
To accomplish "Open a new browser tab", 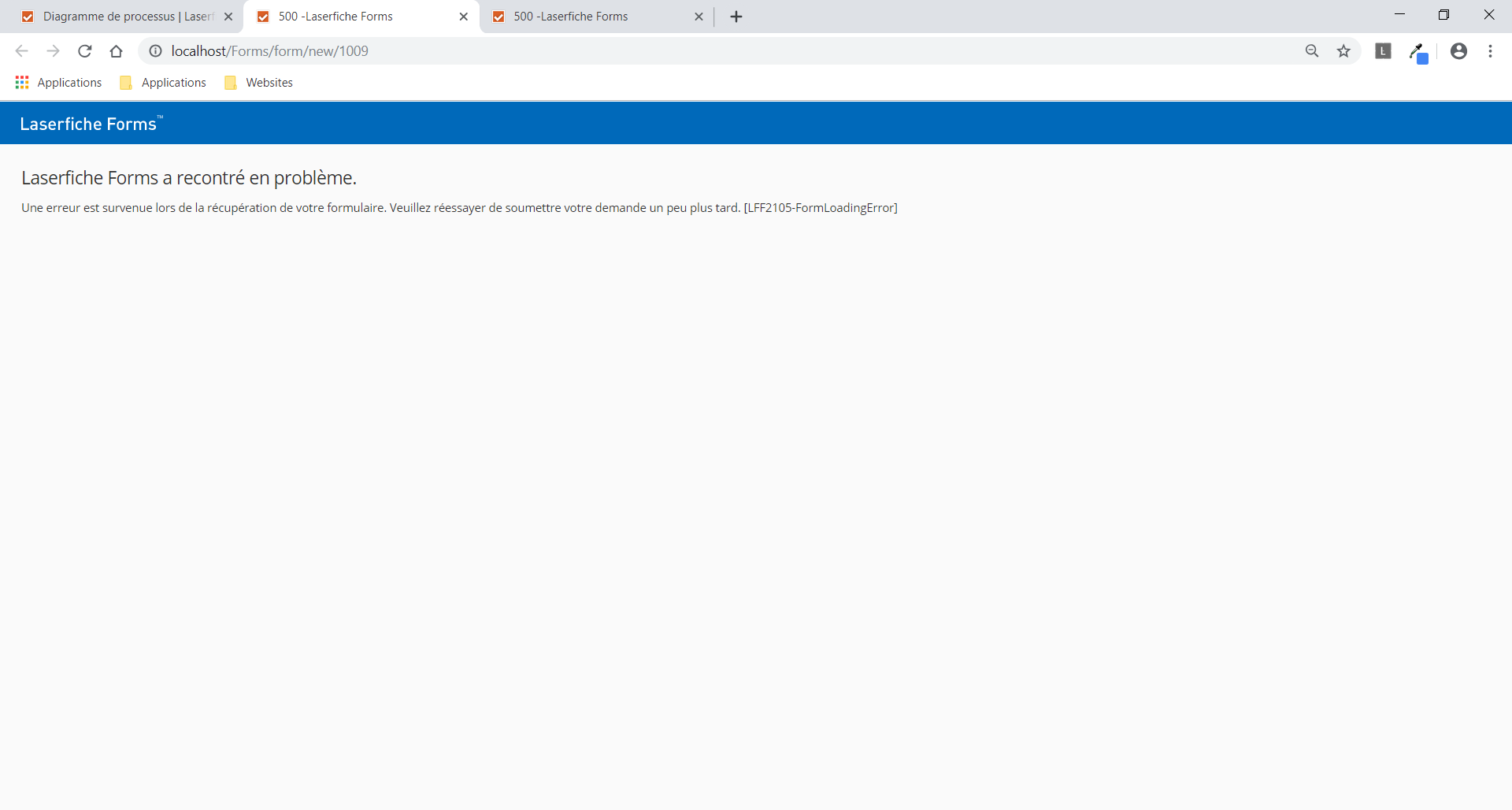I will (x=736, y=17).
